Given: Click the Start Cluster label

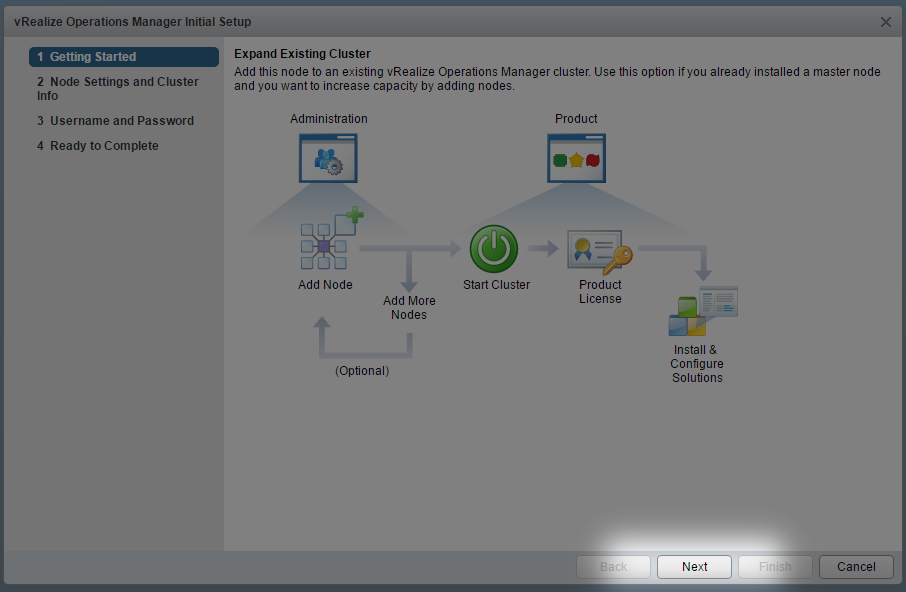Looking at the screenshot, I should (x=496, y=285).
